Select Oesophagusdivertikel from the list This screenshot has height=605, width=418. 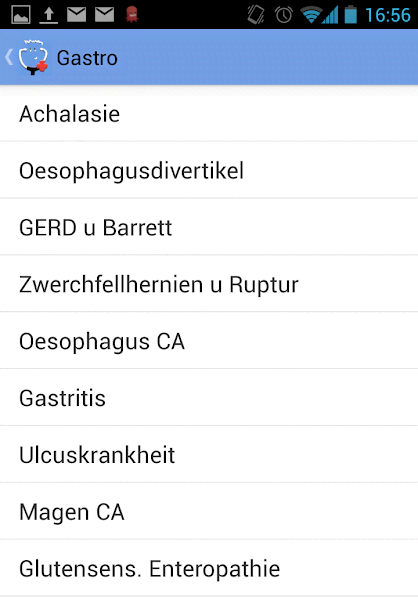click(209, 170)
